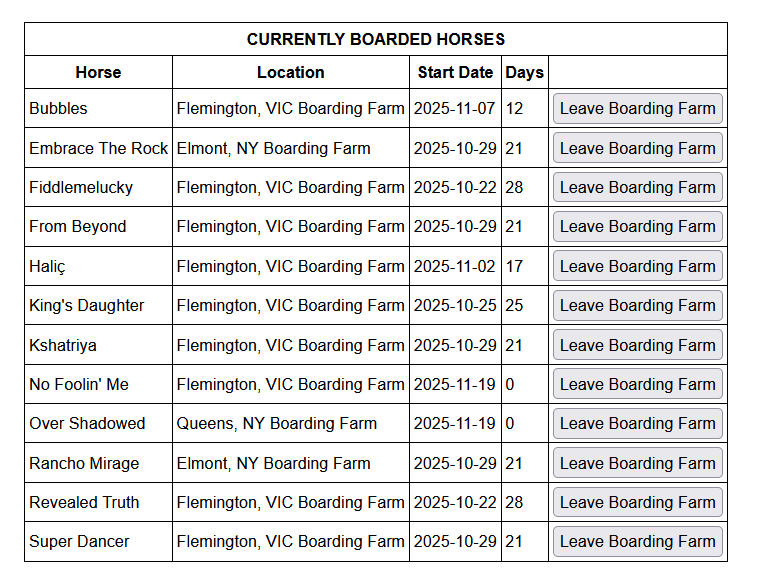Click Leave Boarding Farm for Bubbles

pos(637,108)
